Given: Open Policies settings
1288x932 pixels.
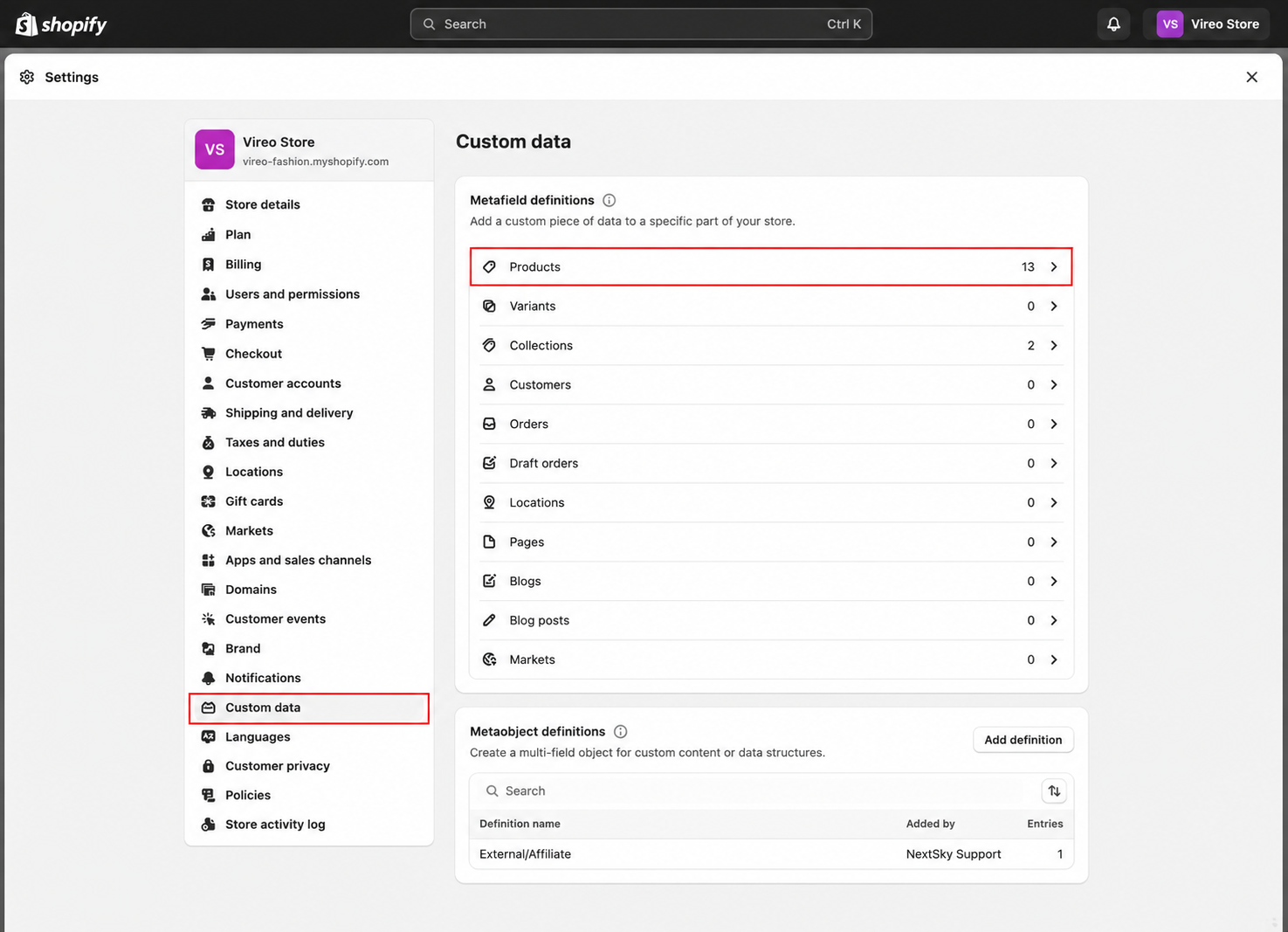Looking at the screenshot, I should [308, 795].
